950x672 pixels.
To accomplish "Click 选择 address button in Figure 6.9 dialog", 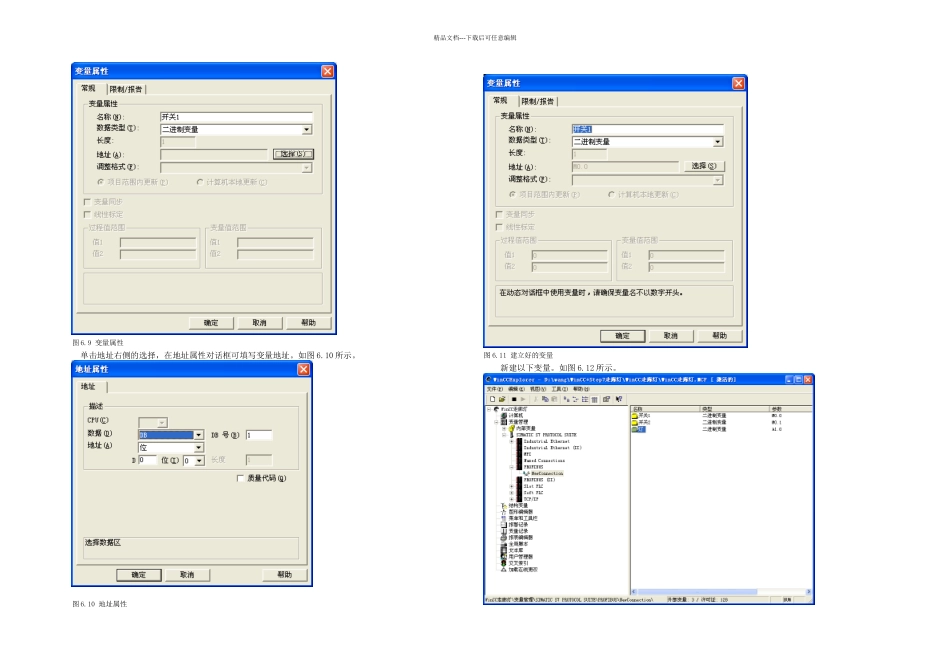I will coord(293,154).
